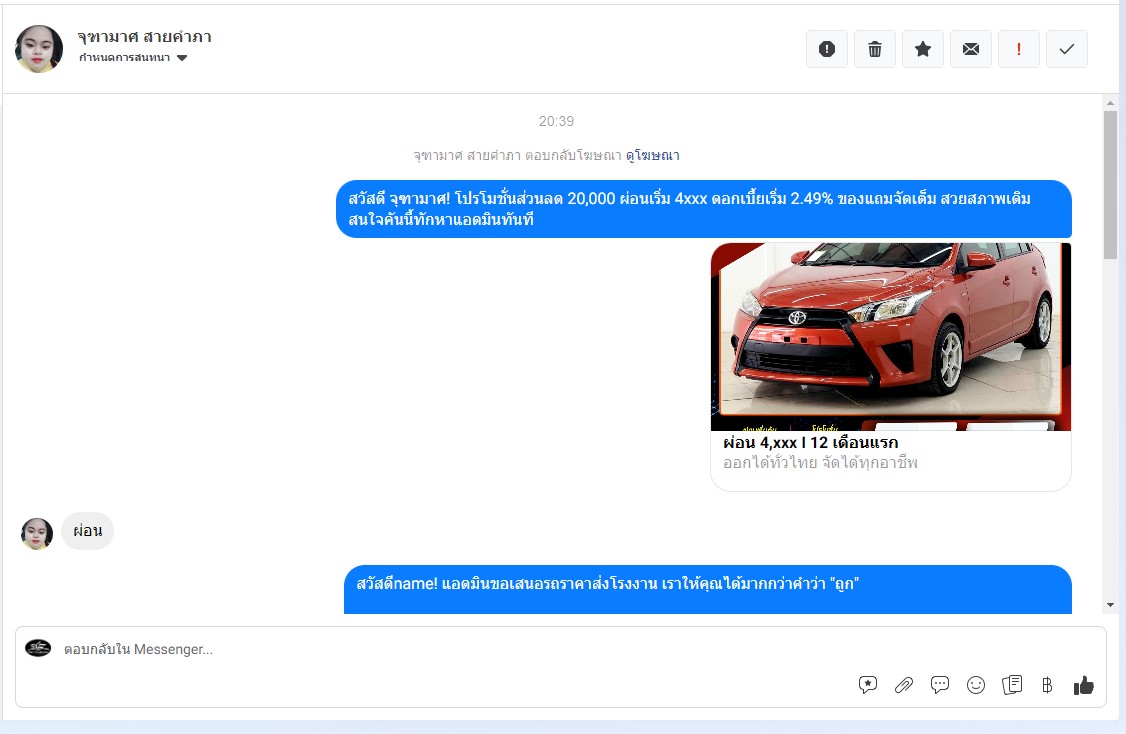Mark conversation done with checkmark
The width and height of the screenshot is (1126, 734).
coord(1066,49)
